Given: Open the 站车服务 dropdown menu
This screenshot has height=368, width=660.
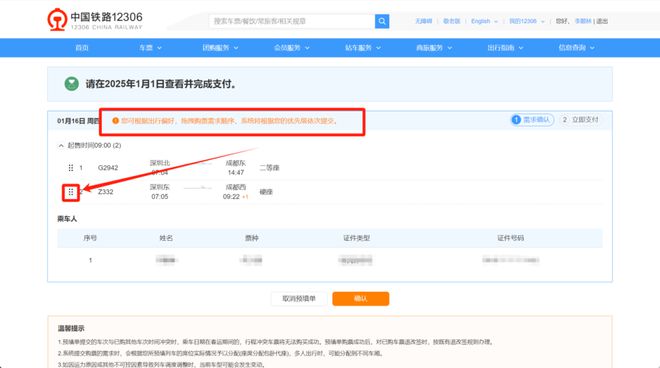Looking at the screenshot, I should click(x=363, y=48).
